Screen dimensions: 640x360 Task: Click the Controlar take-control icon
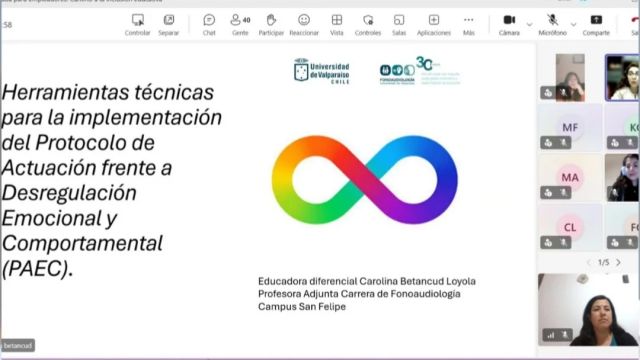point(138,24)
